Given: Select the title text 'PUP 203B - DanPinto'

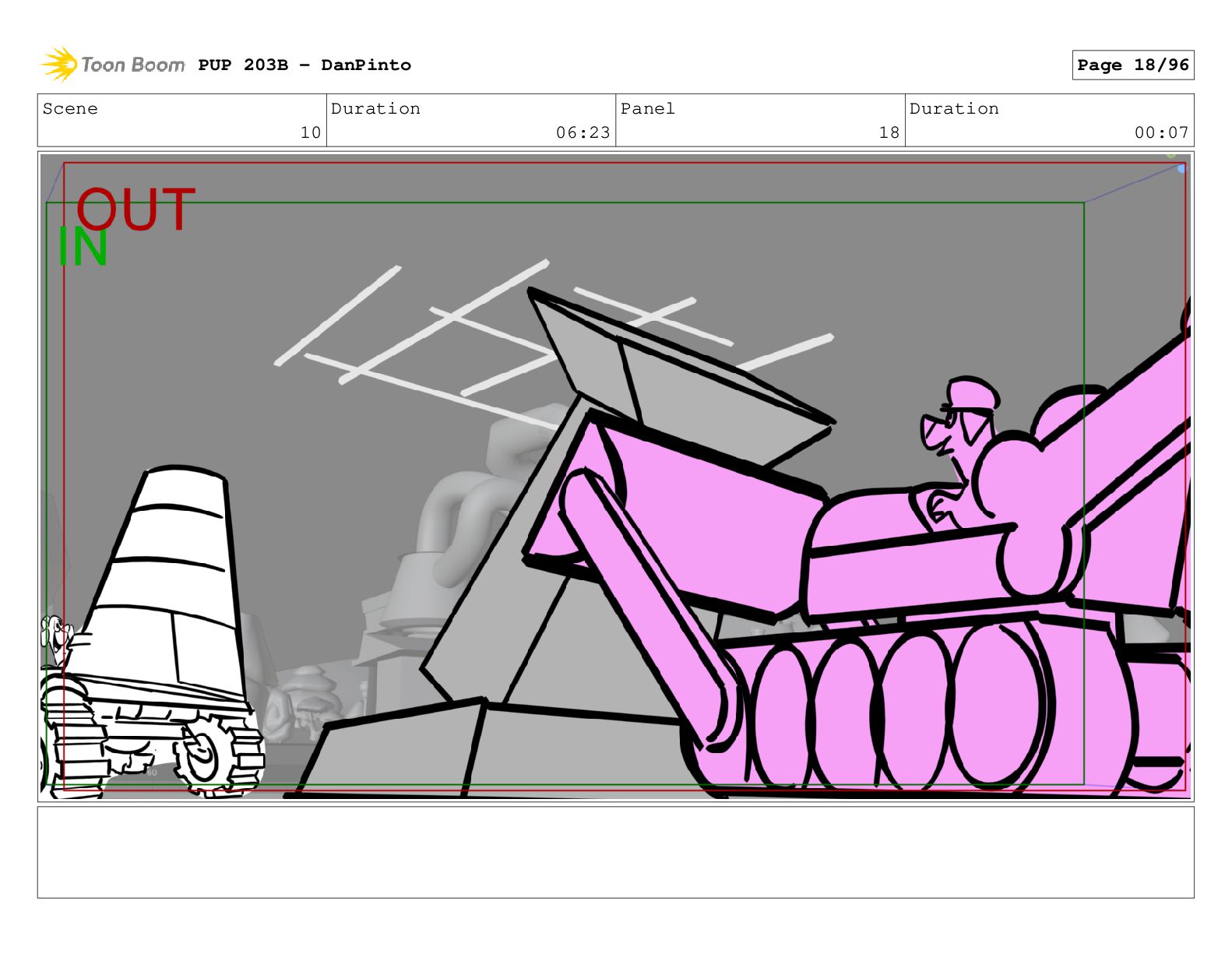Looking at the screenshot, I should [304, 65].
